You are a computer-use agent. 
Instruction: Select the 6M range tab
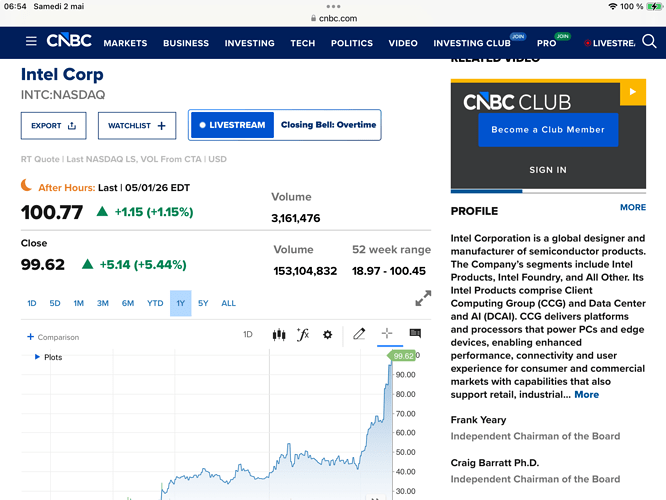pyautogui.click(x=128, y=303)
